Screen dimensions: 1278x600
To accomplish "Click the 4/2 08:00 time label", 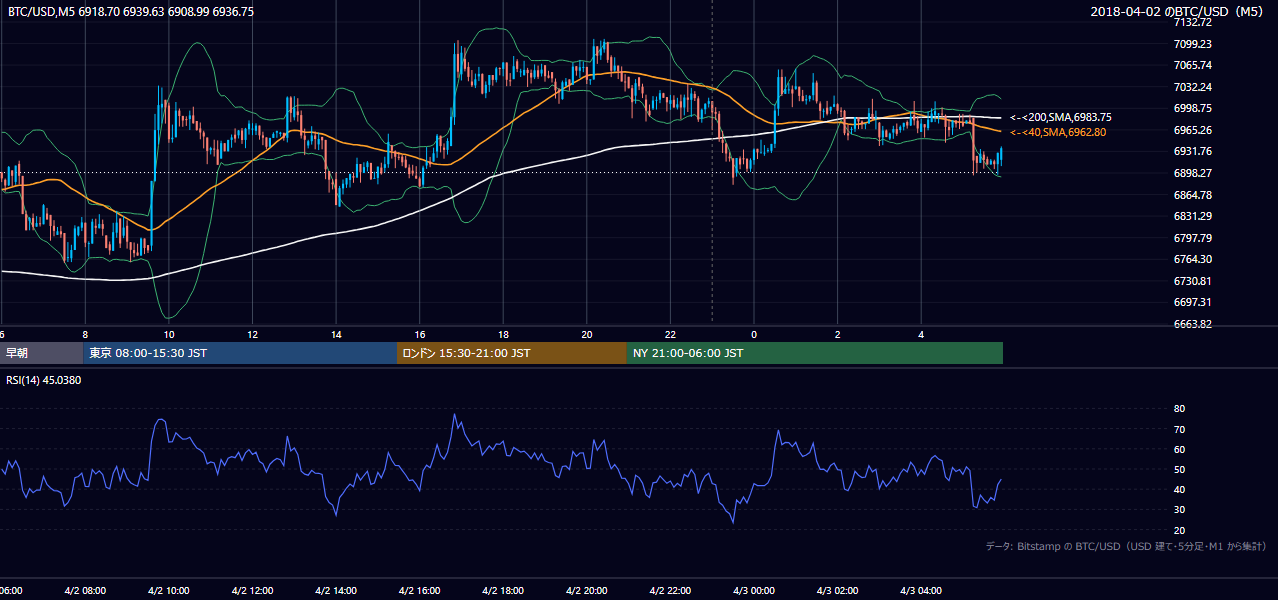I will [85, 591].
